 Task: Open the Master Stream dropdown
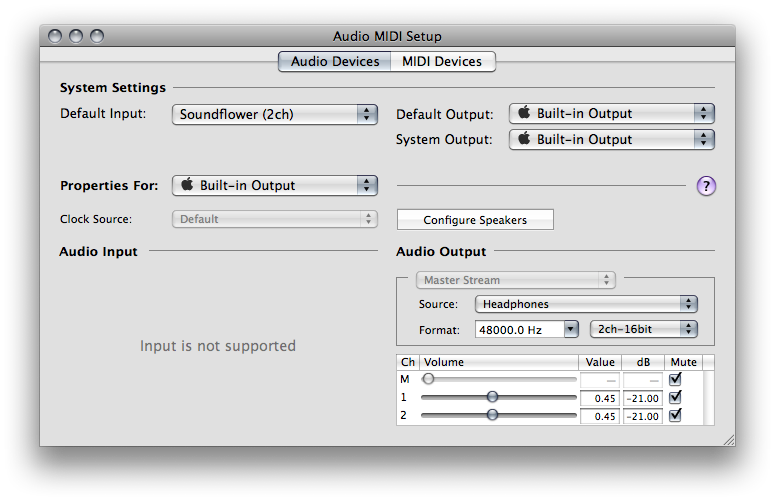coord(516,280)
